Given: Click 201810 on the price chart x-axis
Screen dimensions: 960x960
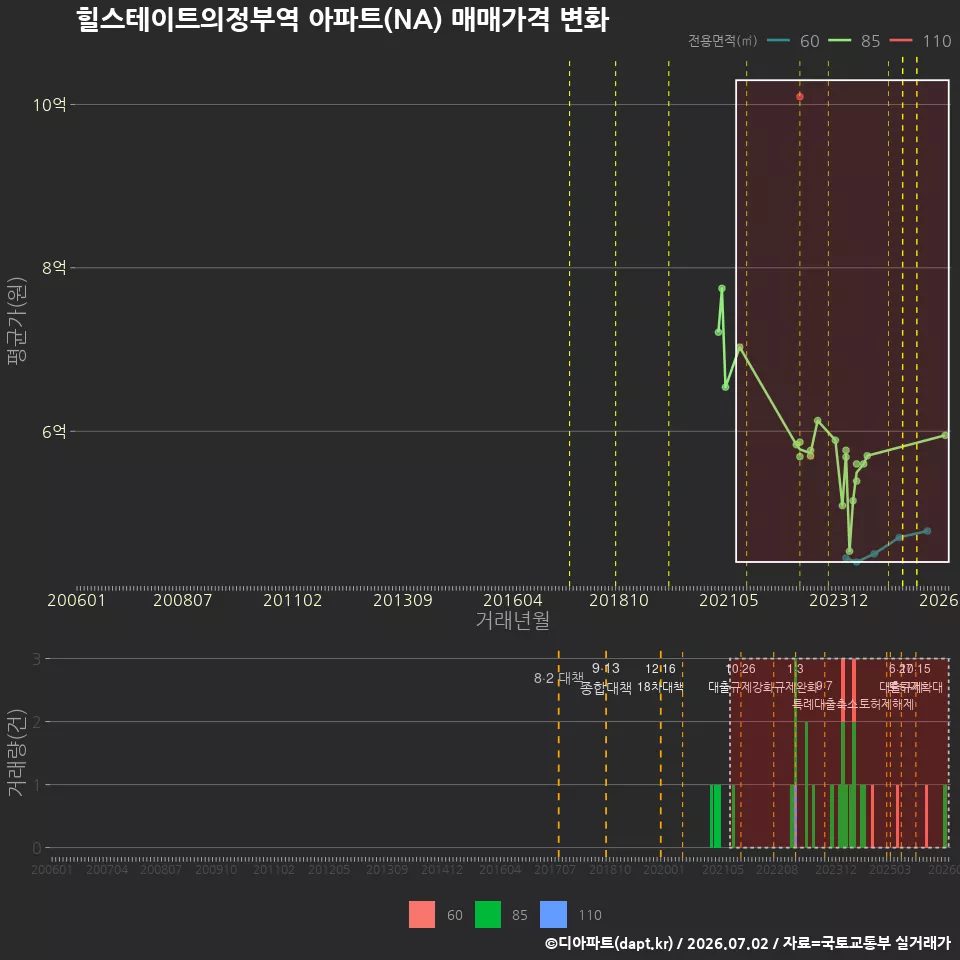Looking at the screenshot, I should pyautogui.click(x=619, y=600).
